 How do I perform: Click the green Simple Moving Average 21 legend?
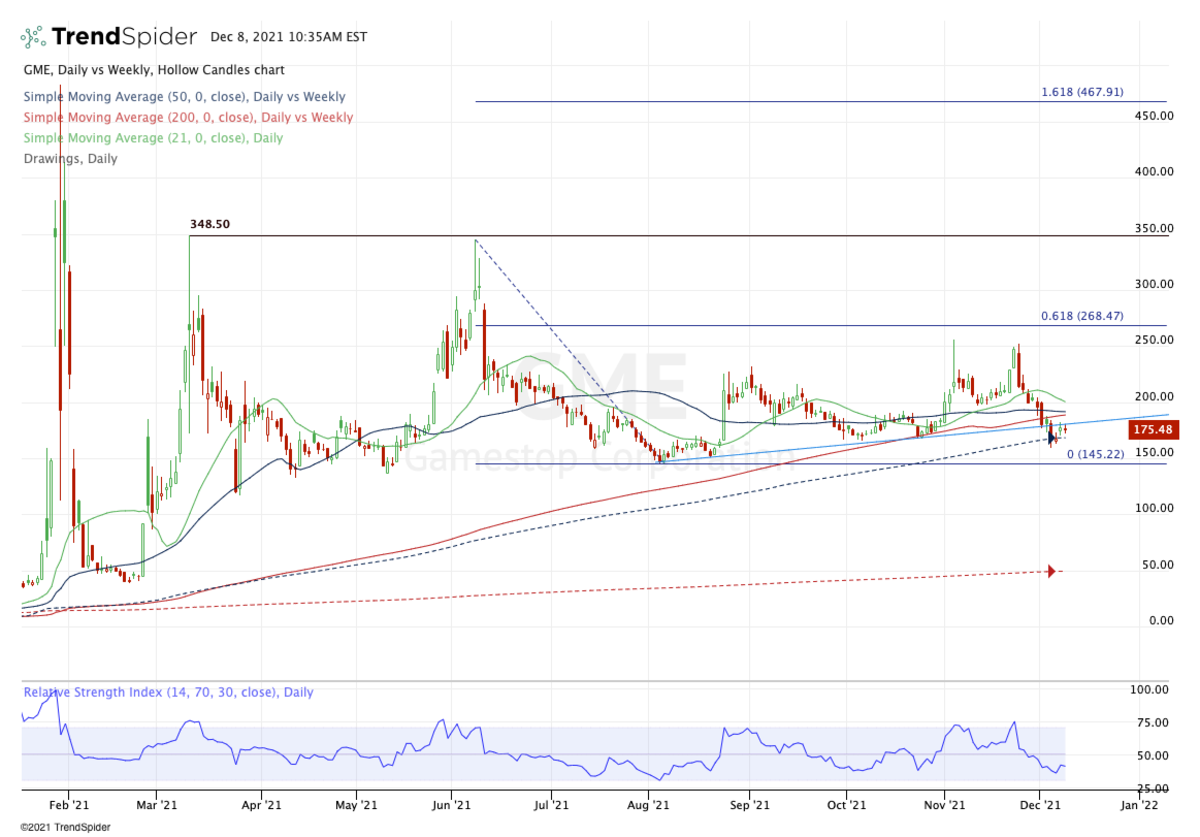coord(153,138)
